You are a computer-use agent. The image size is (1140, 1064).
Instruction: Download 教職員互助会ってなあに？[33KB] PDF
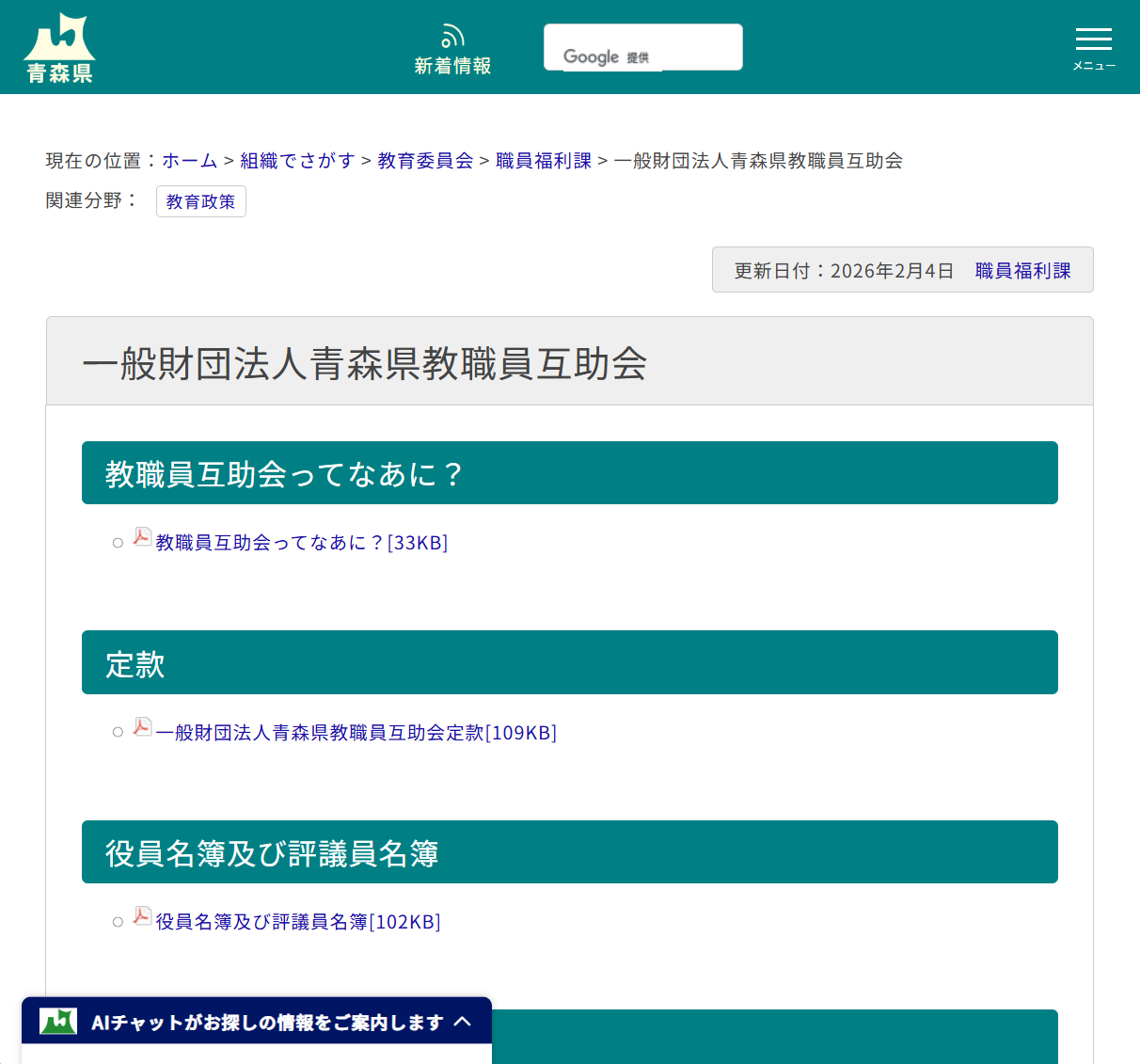[x=301, y=543]
